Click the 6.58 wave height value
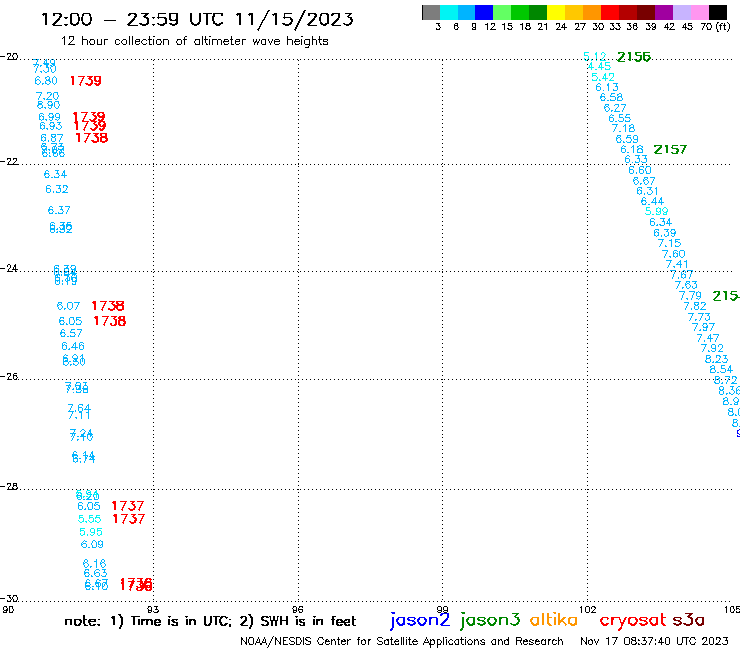This screenshot has width=740, height=650. (x=611, y=97)
